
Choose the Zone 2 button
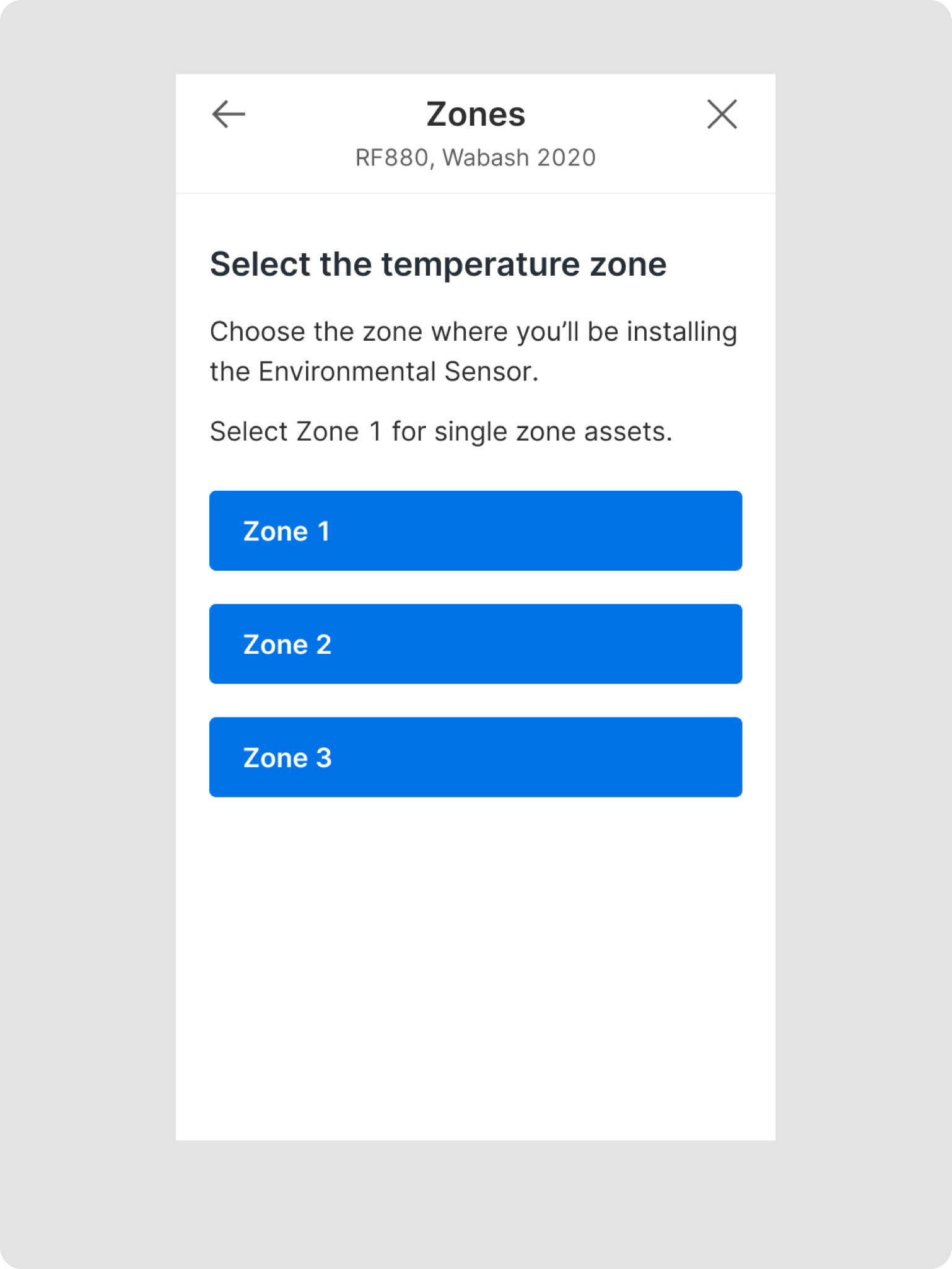pyautogui.click(x=475, y=644)
